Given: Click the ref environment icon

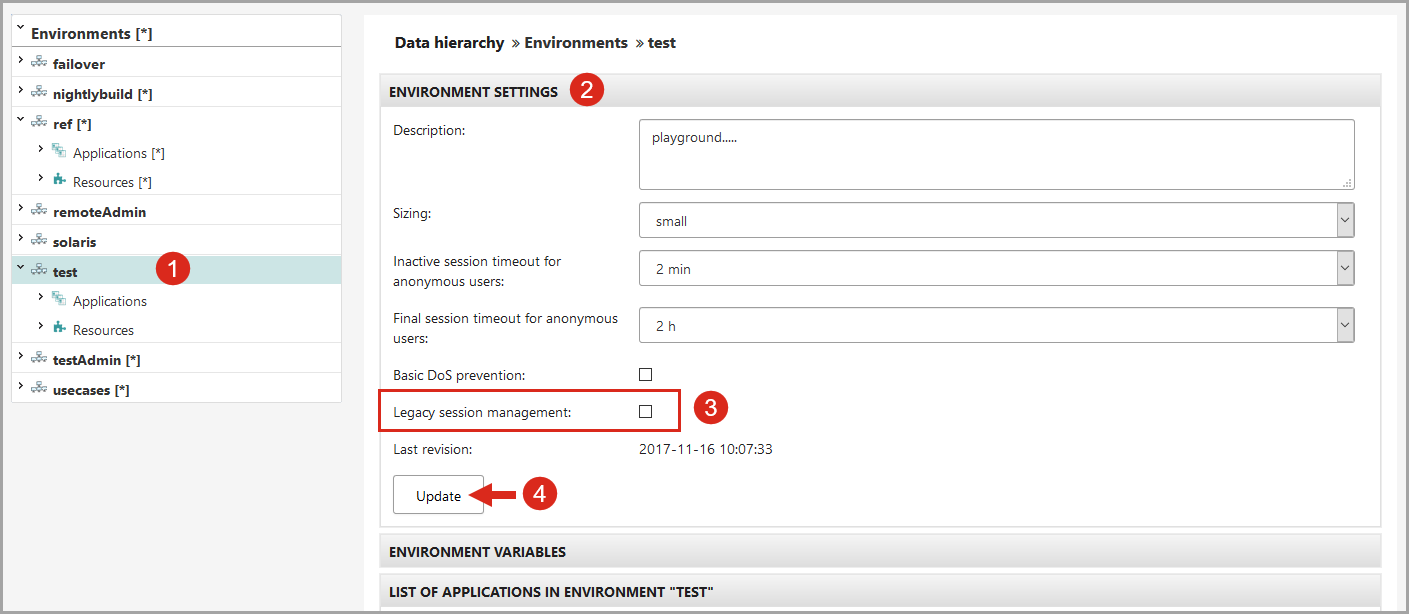Looking at the screenshot, I should [39, 123].
